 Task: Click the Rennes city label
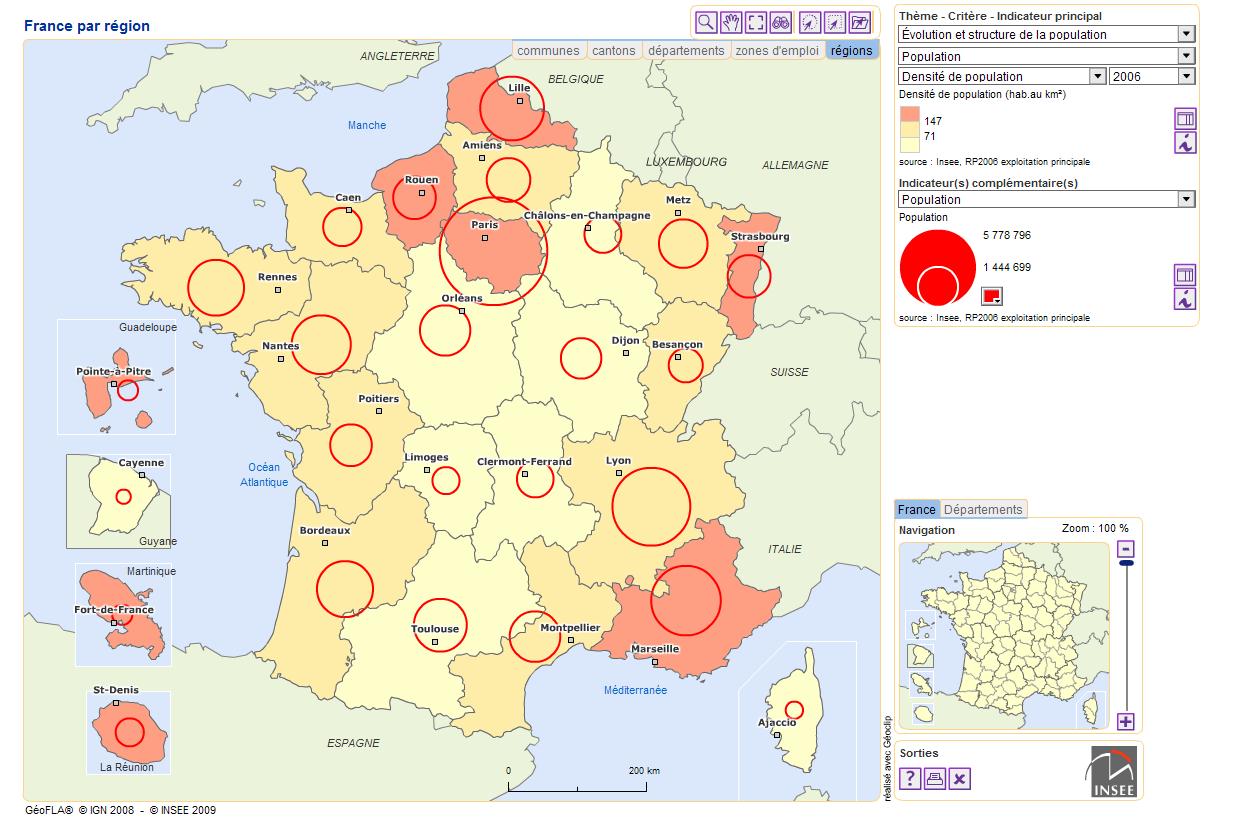pyautogui.click(x=277, y=277)
